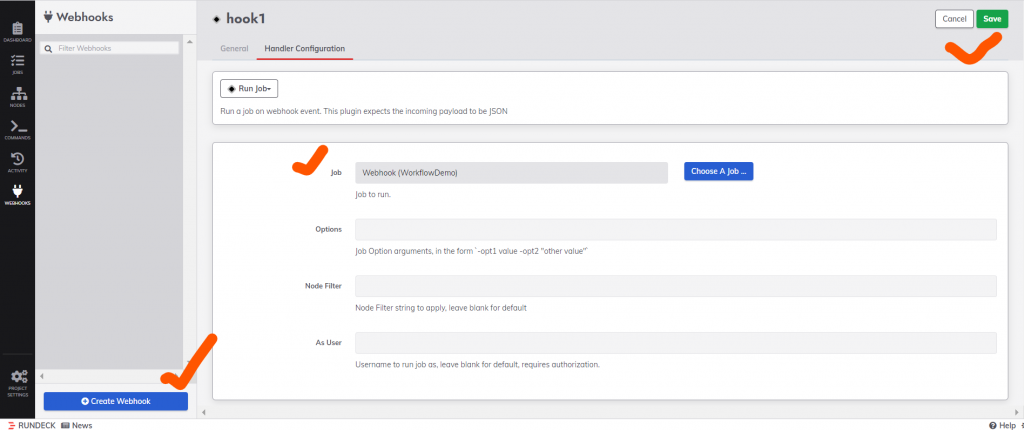
Task: Open the News link in footer
Action: point(77,425)
